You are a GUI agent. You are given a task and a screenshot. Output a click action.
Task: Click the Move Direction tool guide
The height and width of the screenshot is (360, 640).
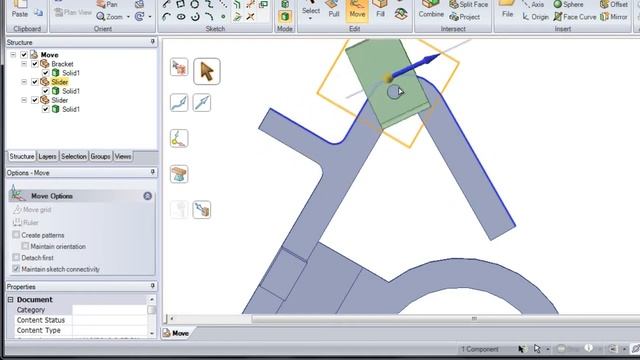tap(202, 102)
